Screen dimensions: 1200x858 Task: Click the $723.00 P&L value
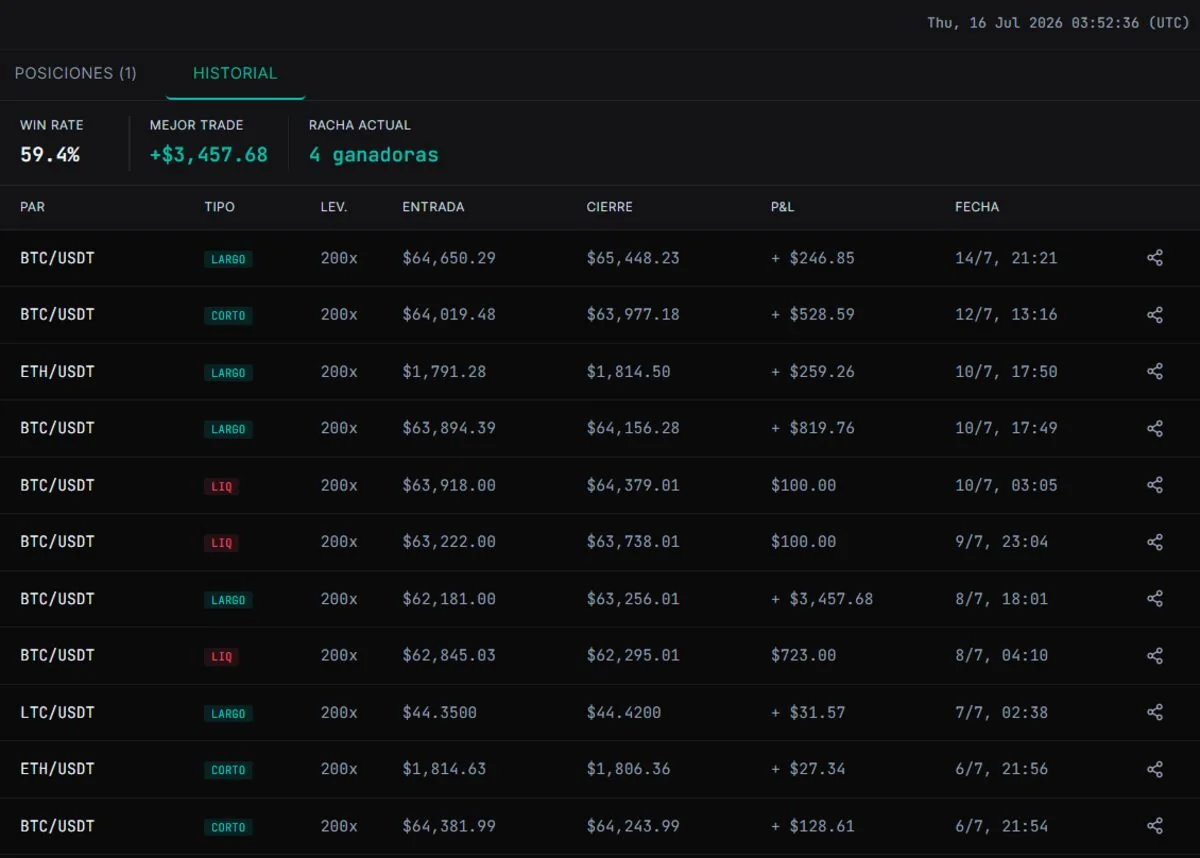point(804,656)
